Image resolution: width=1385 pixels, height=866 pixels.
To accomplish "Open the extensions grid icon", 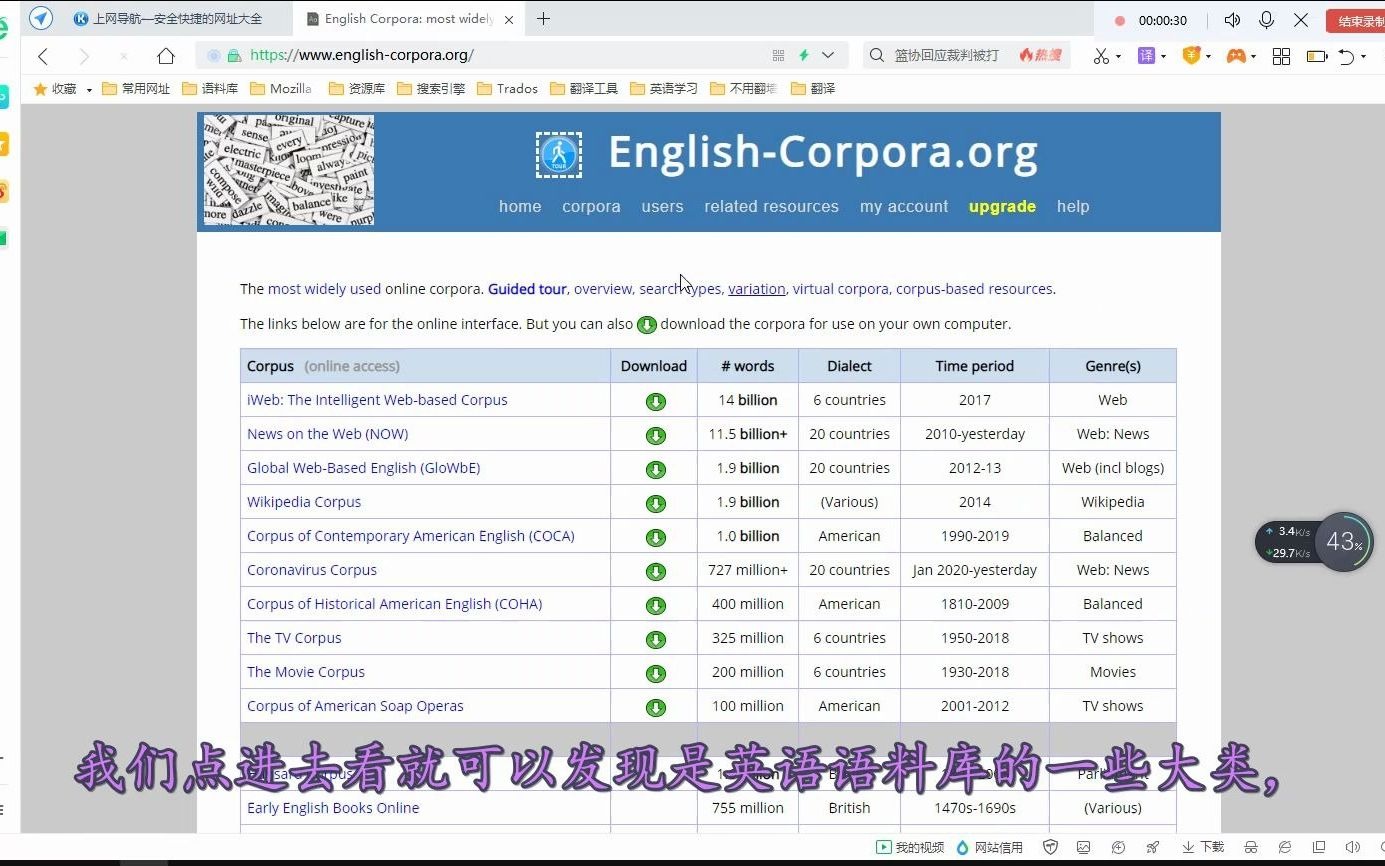I will [1281, 56].
